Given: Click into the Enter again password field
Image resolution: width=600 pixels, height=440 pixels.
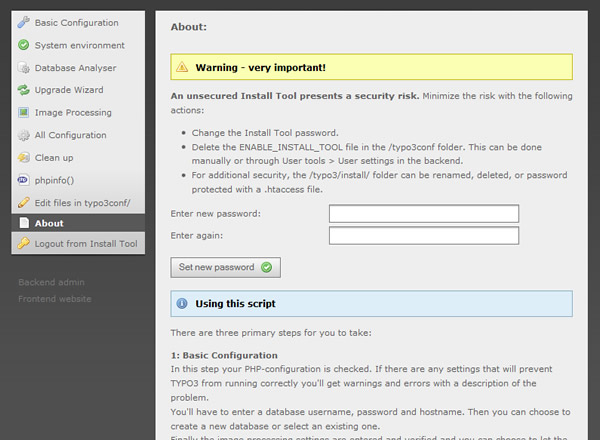Looking at the screenshot, I should click(423, 236).
